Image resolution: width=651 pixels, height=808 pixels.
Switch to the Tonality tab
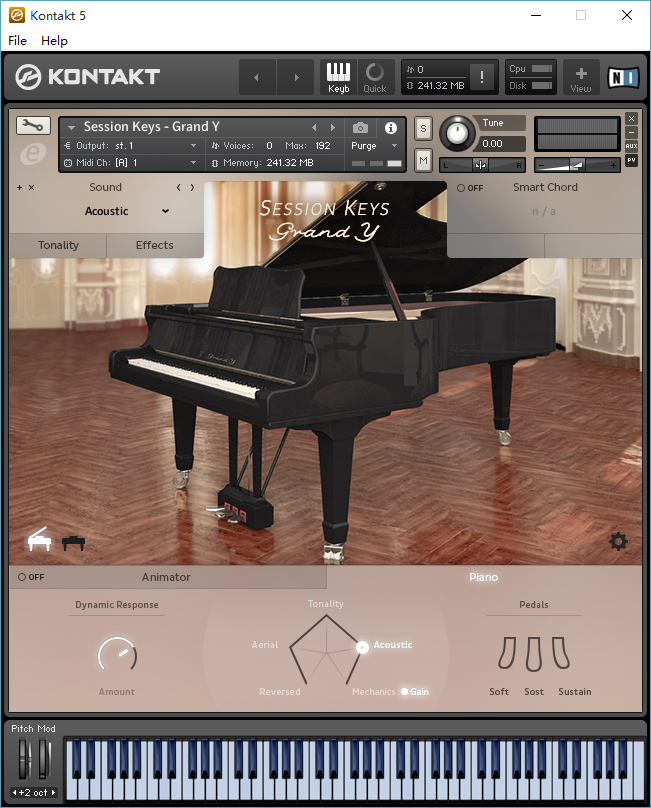(x=58, y=245)
